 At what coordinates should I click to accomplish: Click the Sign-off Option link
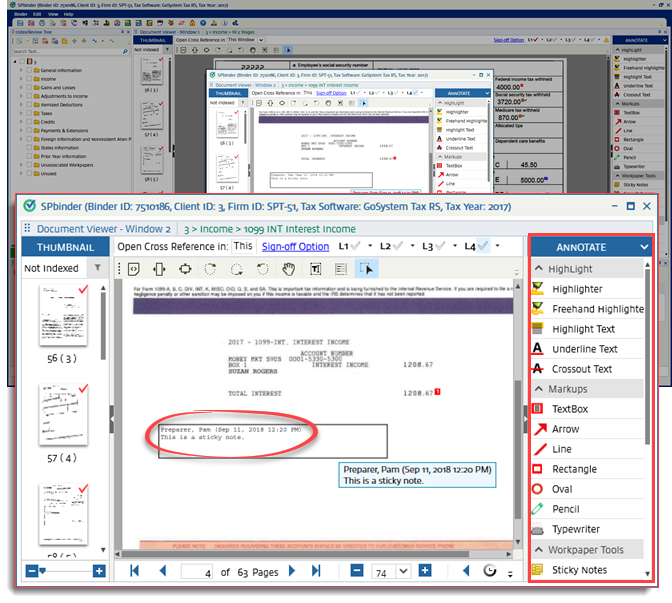point(295,247)
